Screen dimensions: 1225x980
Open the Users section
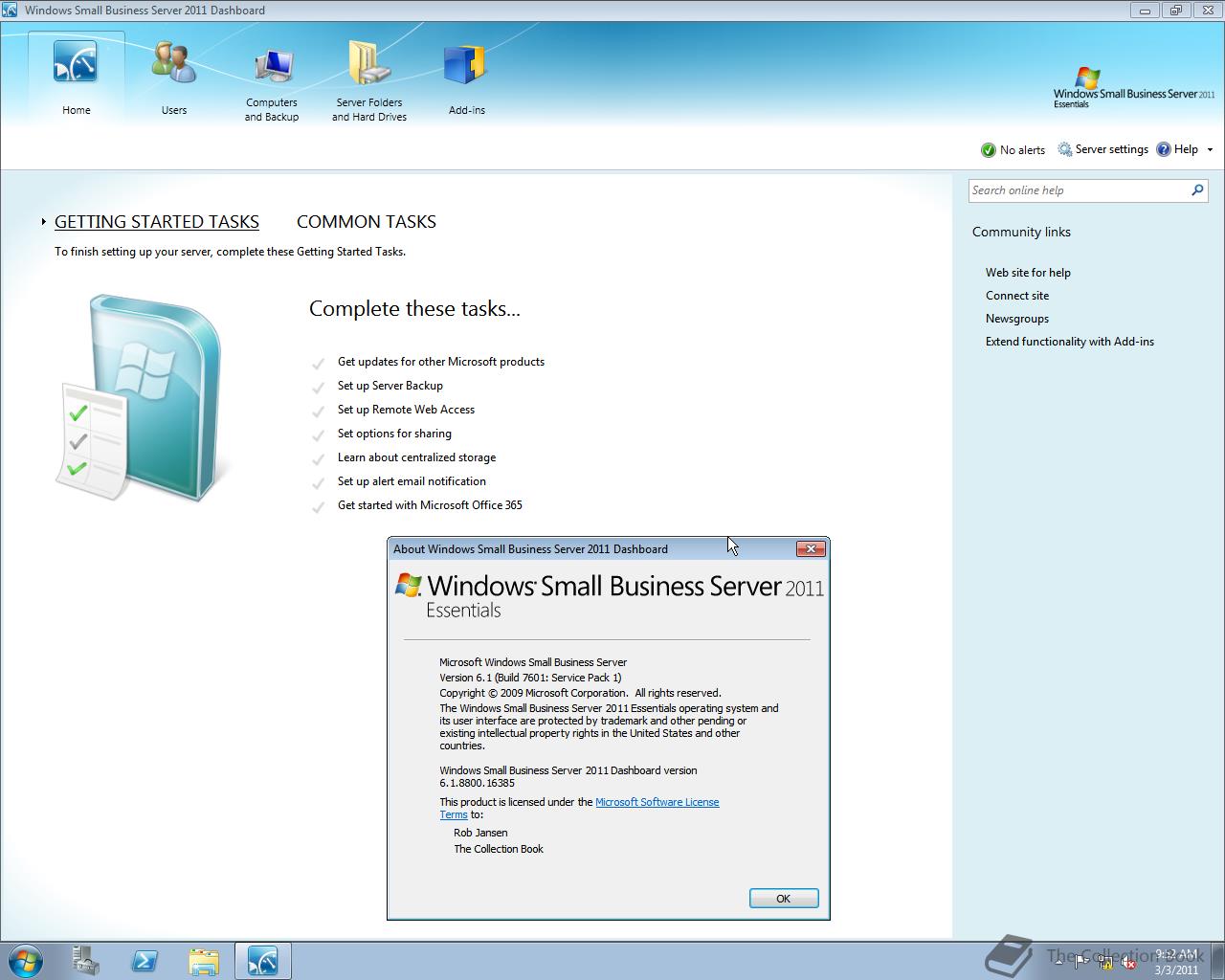(174, 78)
